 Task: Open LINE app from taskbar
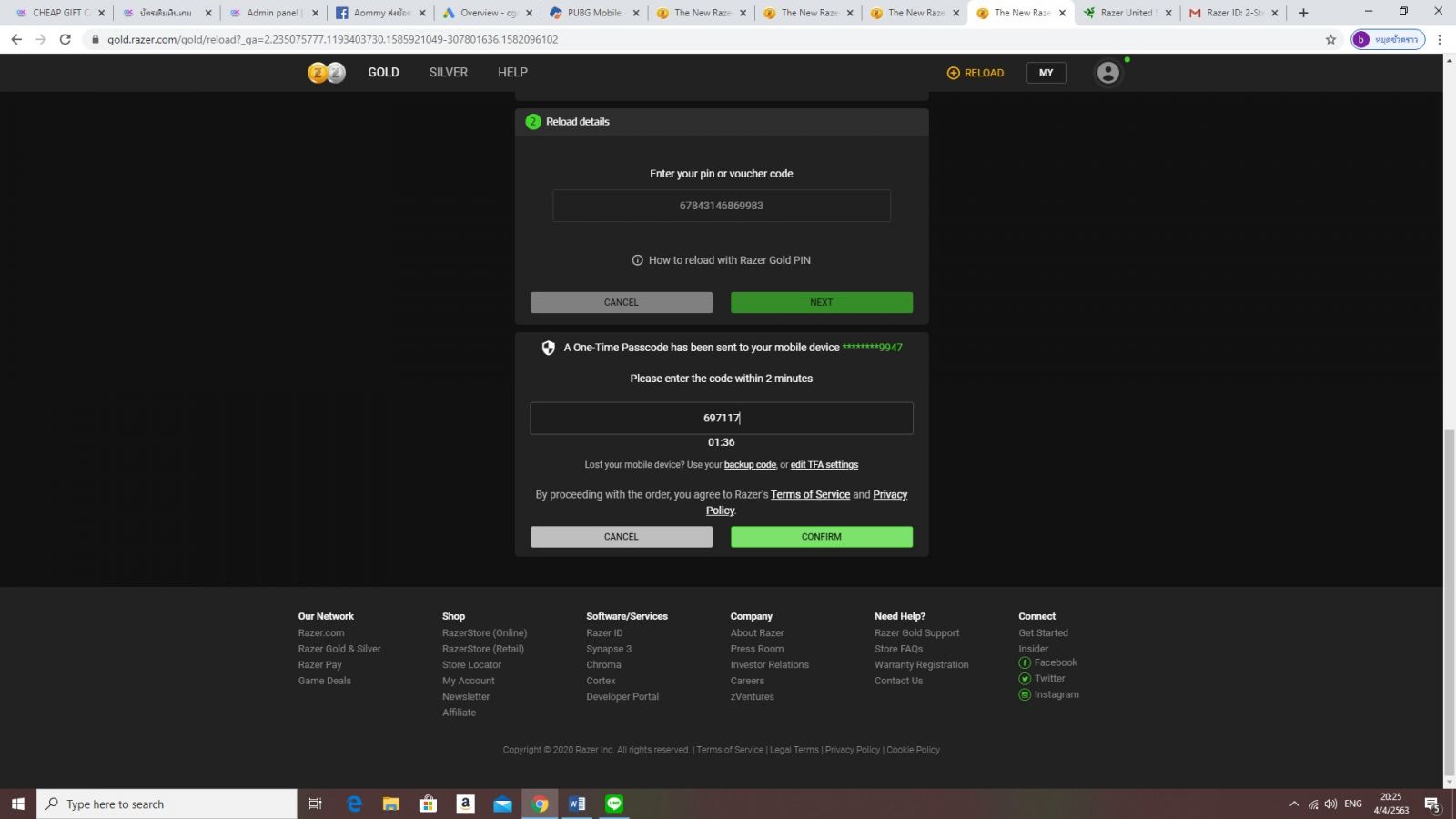[614, 804]
